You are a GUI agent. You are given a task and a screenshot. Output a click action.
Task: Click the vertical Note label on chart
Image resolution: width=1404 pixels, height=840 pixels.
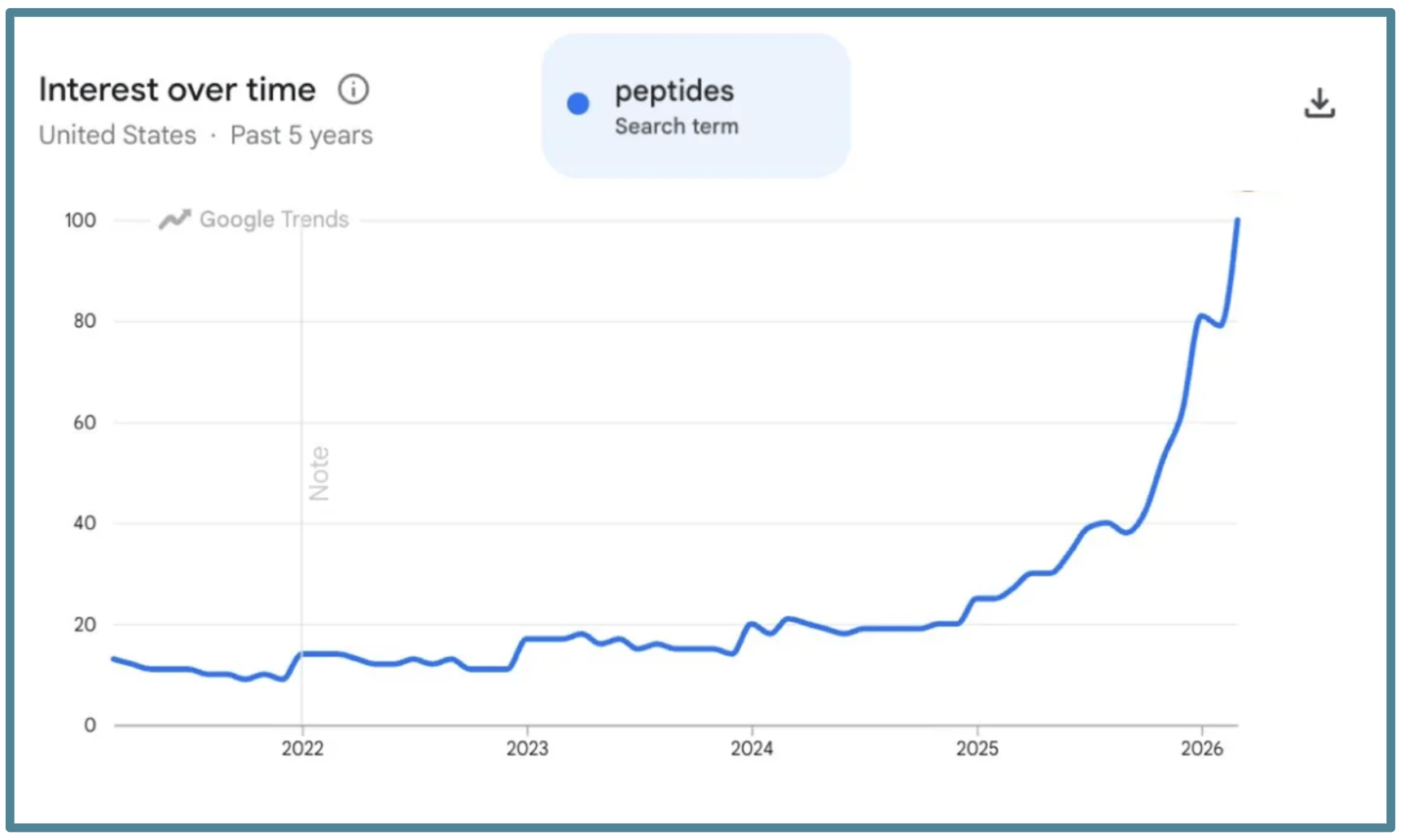pyautogui.click(x=319, y=474)
